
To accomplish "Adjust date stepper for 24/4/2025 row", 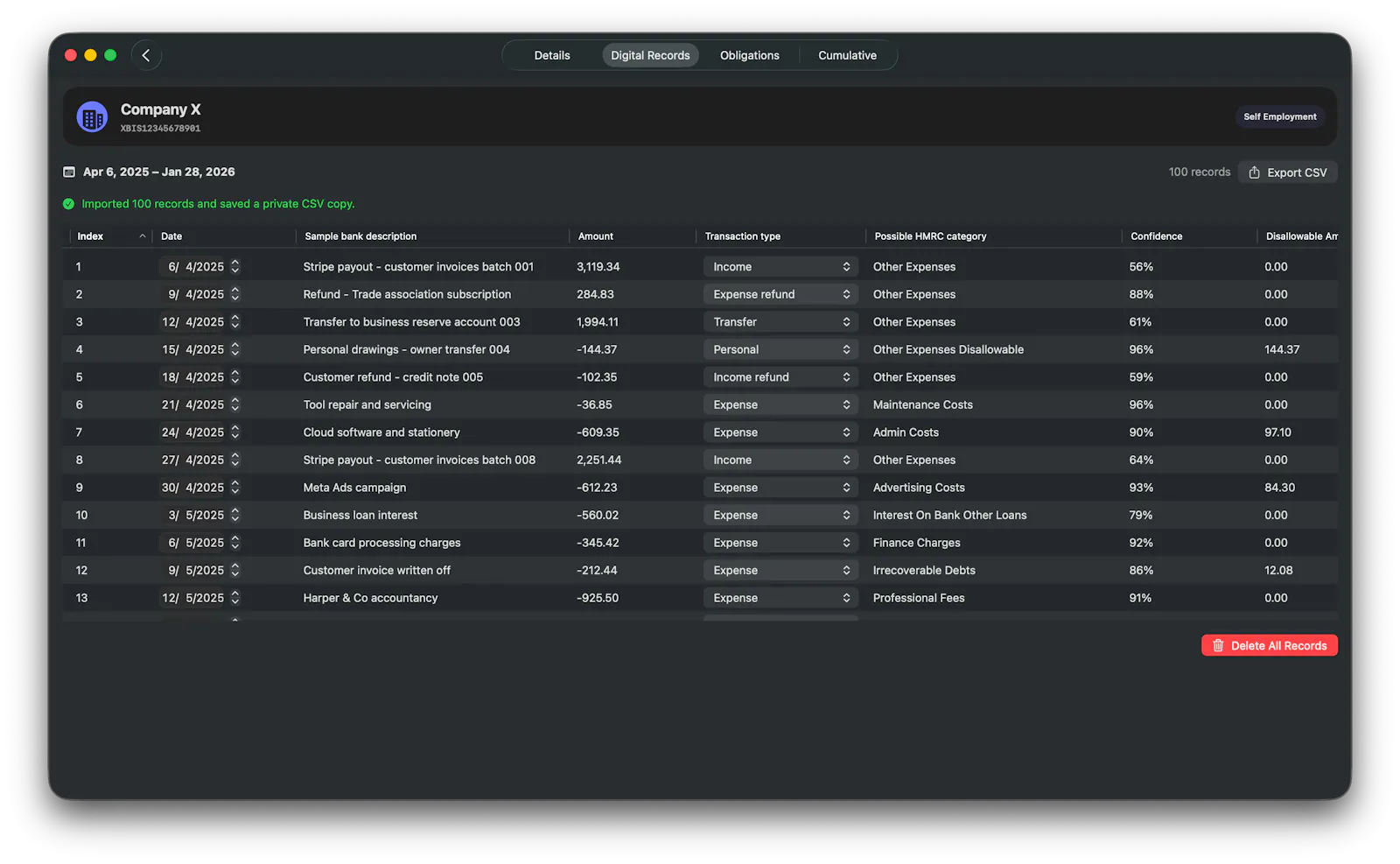I will click(x=235, y=432).
